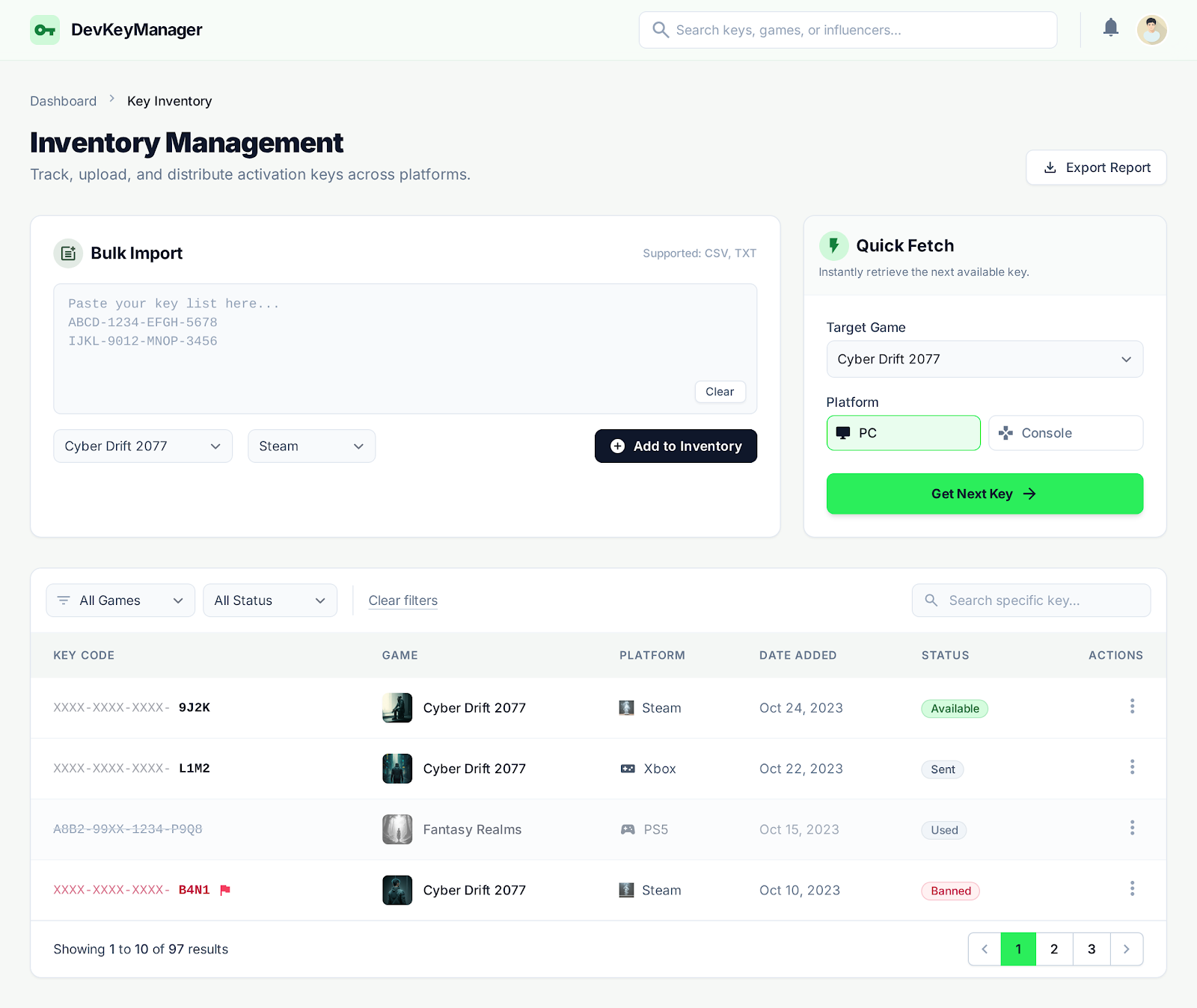The height and width of the screenshot is (1008, 1197).
Task: Expand the Steam platform dropdown under Bulk Import
Action: tap(311, 446)
